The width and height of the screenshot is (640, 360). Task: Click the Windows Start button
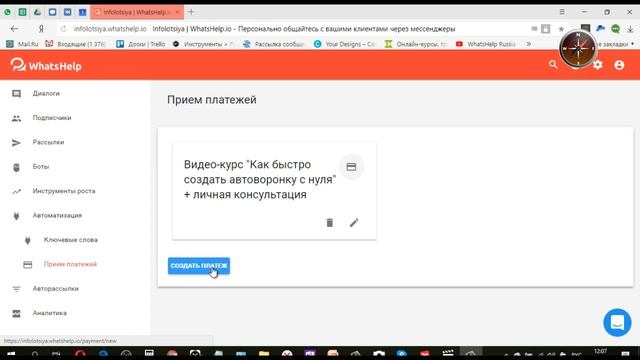[x=11, y=353]
